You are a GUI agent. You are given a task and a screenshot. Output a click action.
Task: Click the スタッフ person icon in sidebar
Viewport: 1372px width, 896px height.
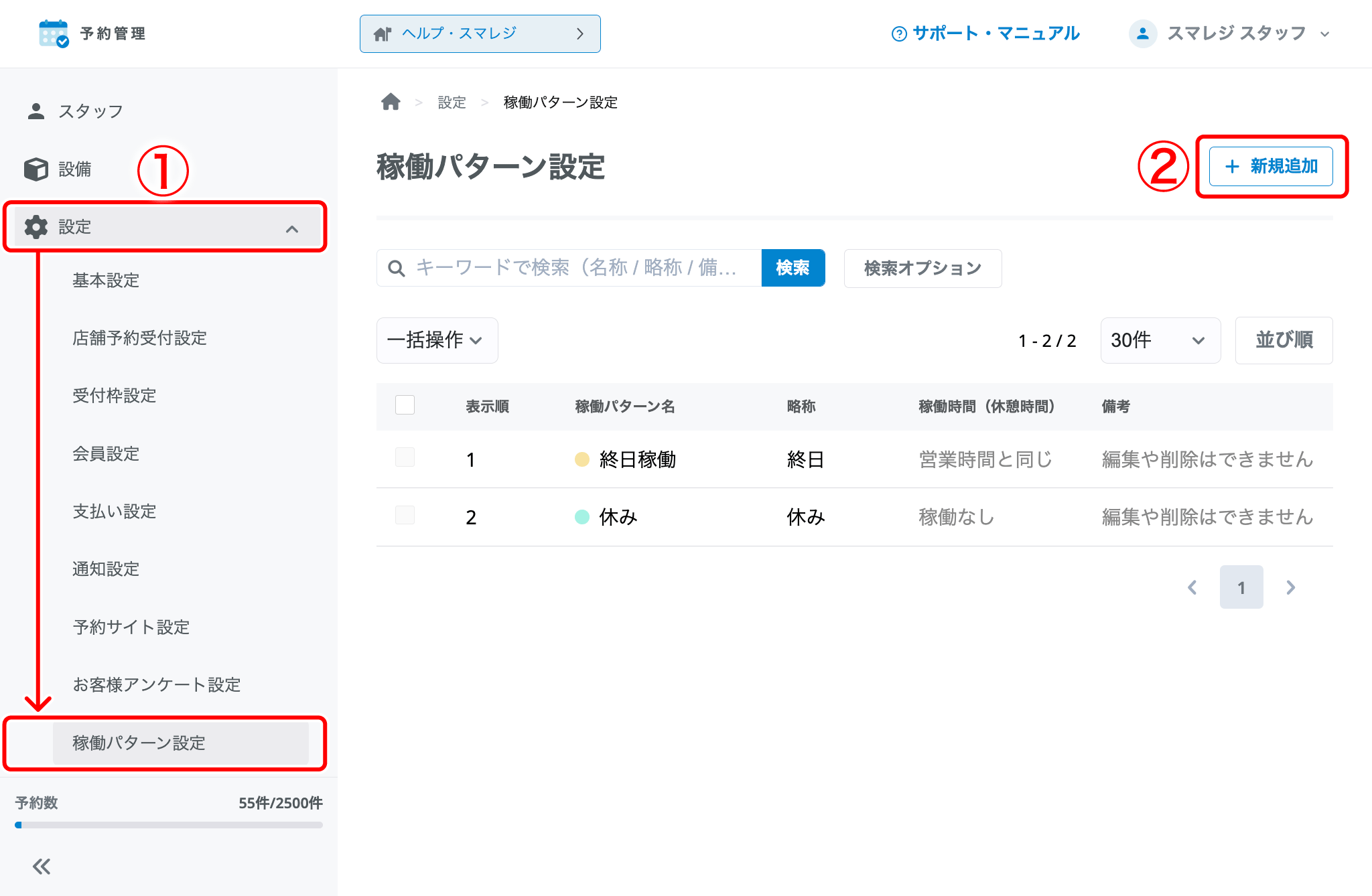click(x=36, y=111)
